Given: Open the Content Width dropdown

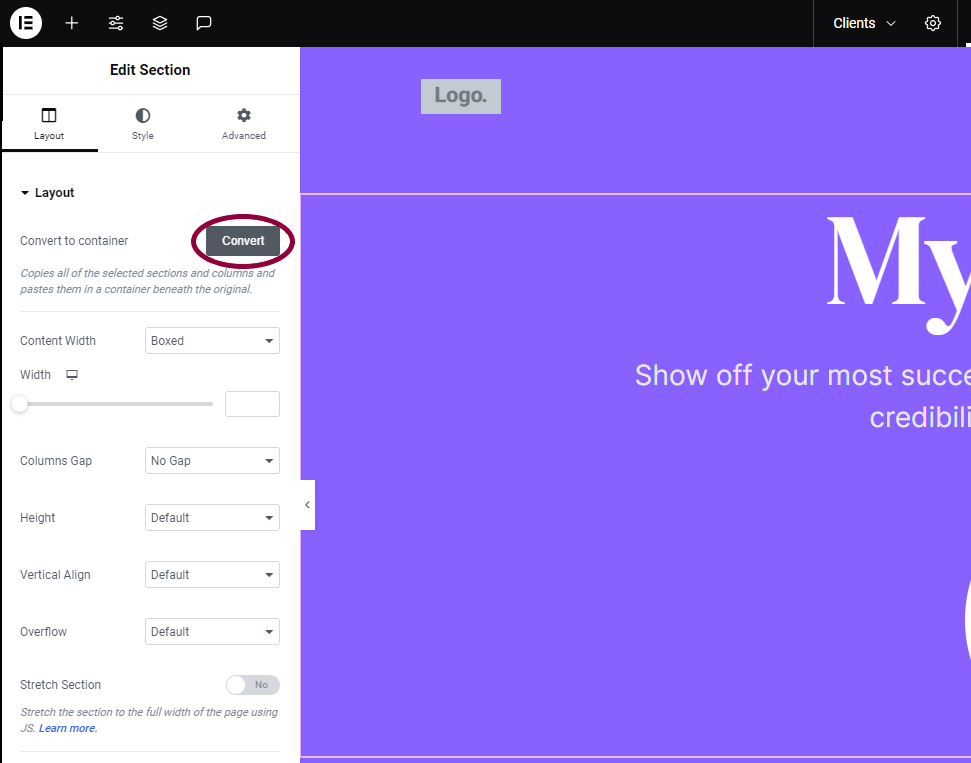Looking at the screenshot, I should (x=212, y=341).
